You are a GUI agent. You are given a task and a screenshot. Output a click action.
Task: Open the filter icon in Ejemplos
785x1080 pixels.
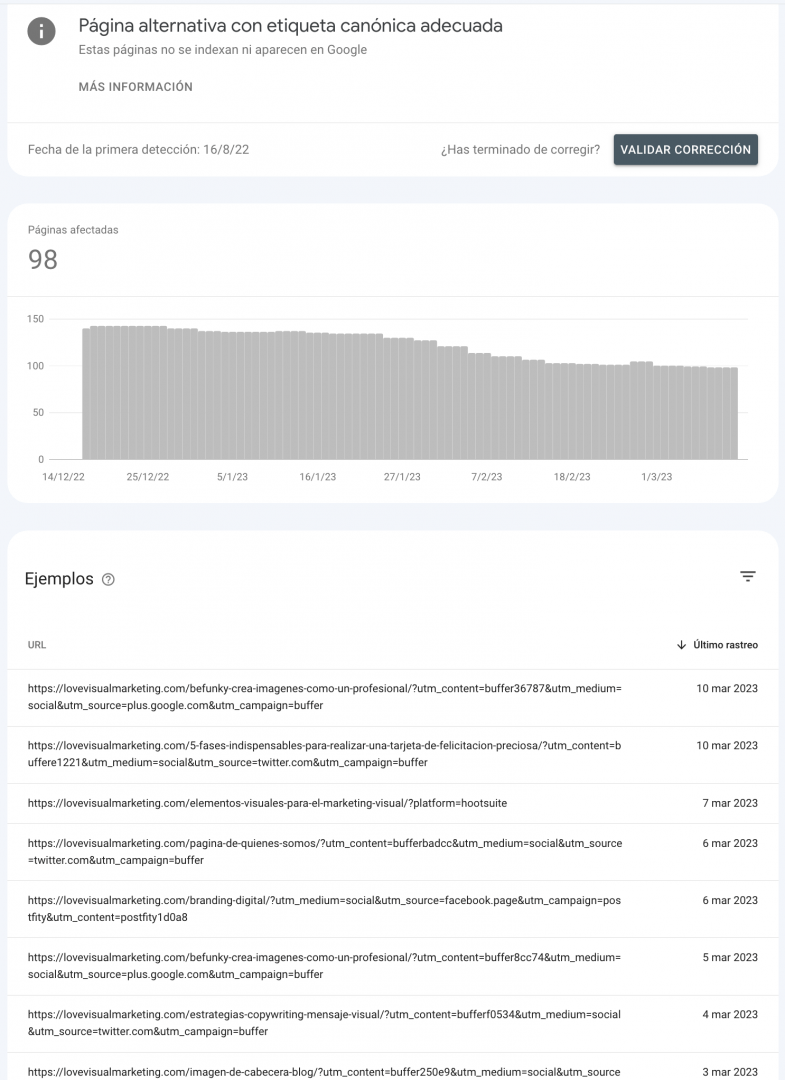747,577
